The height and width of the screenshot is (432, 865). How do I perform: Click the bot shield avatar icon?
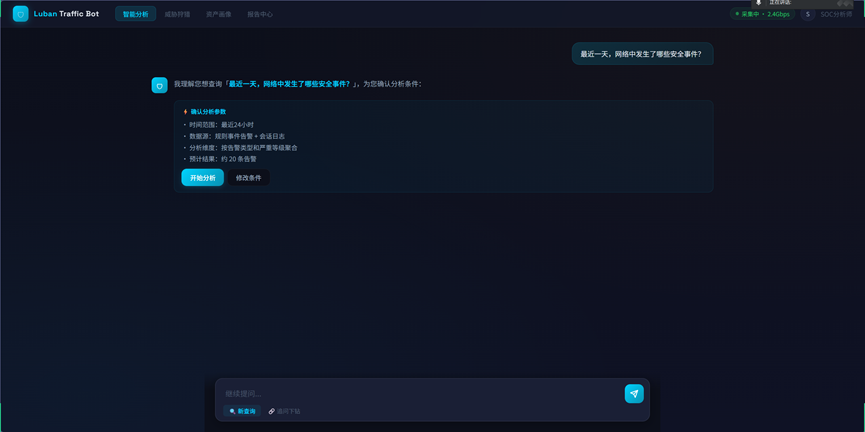(x=159, y=86)
